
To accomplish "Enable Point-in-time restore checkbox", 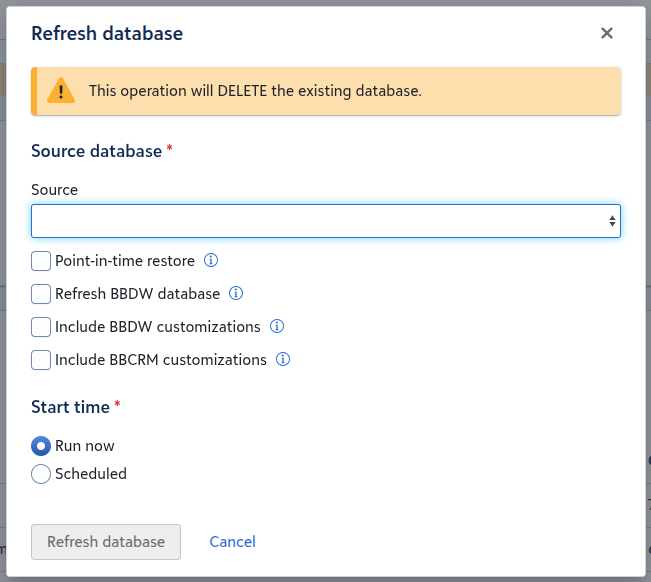I will pyautogui.click(x=41, y=261).
